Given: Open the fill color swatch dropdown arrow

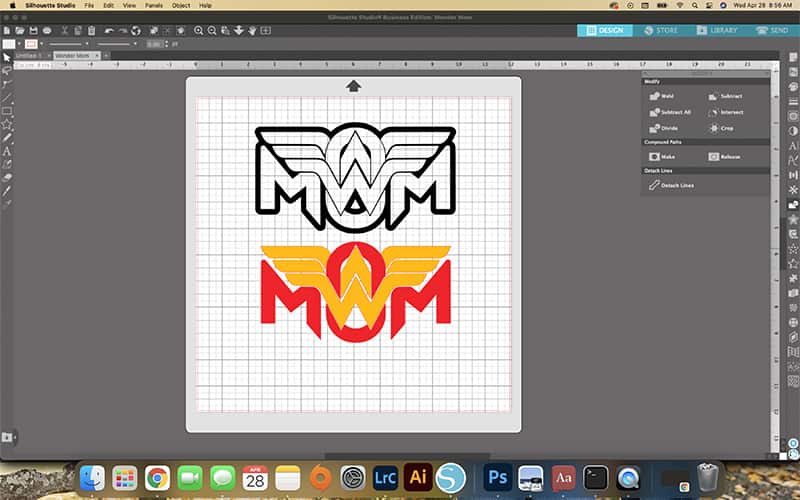Looking at the screenshot, I should pos(19,44).
